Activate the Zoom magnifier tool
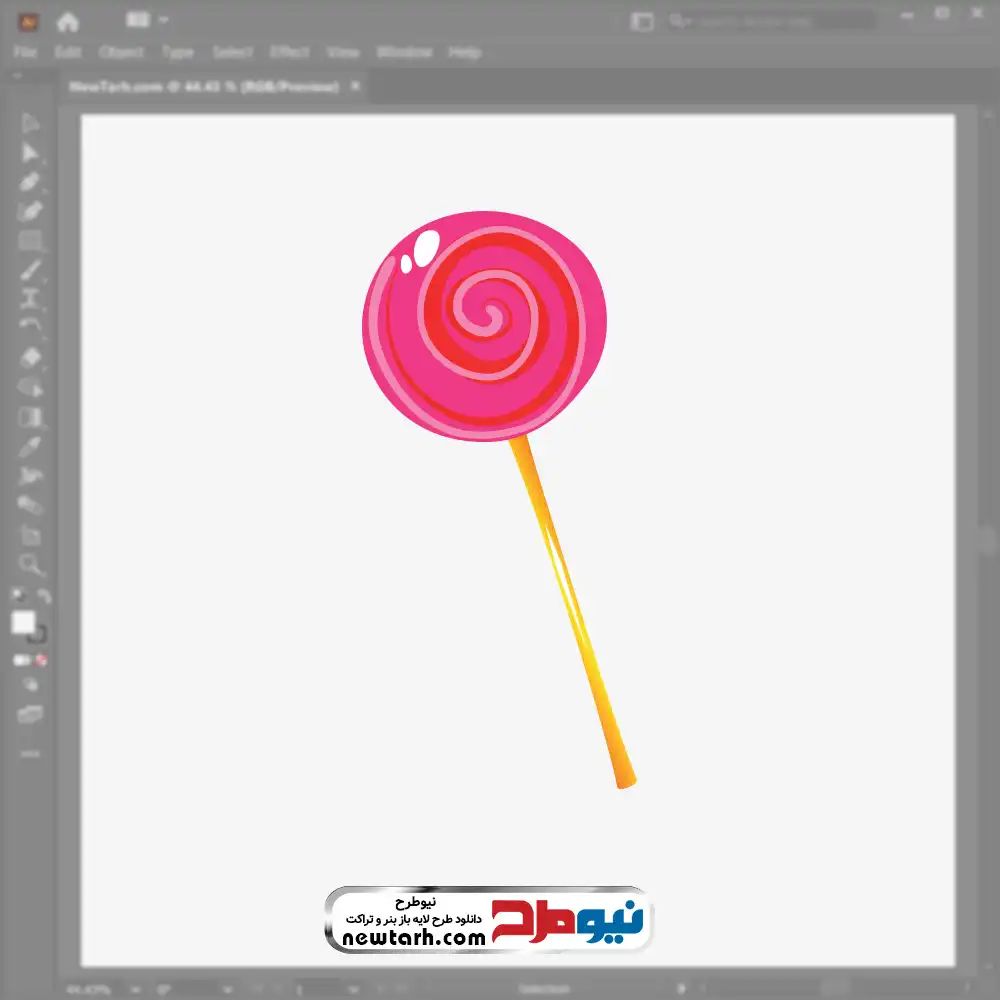 [30, 565]
